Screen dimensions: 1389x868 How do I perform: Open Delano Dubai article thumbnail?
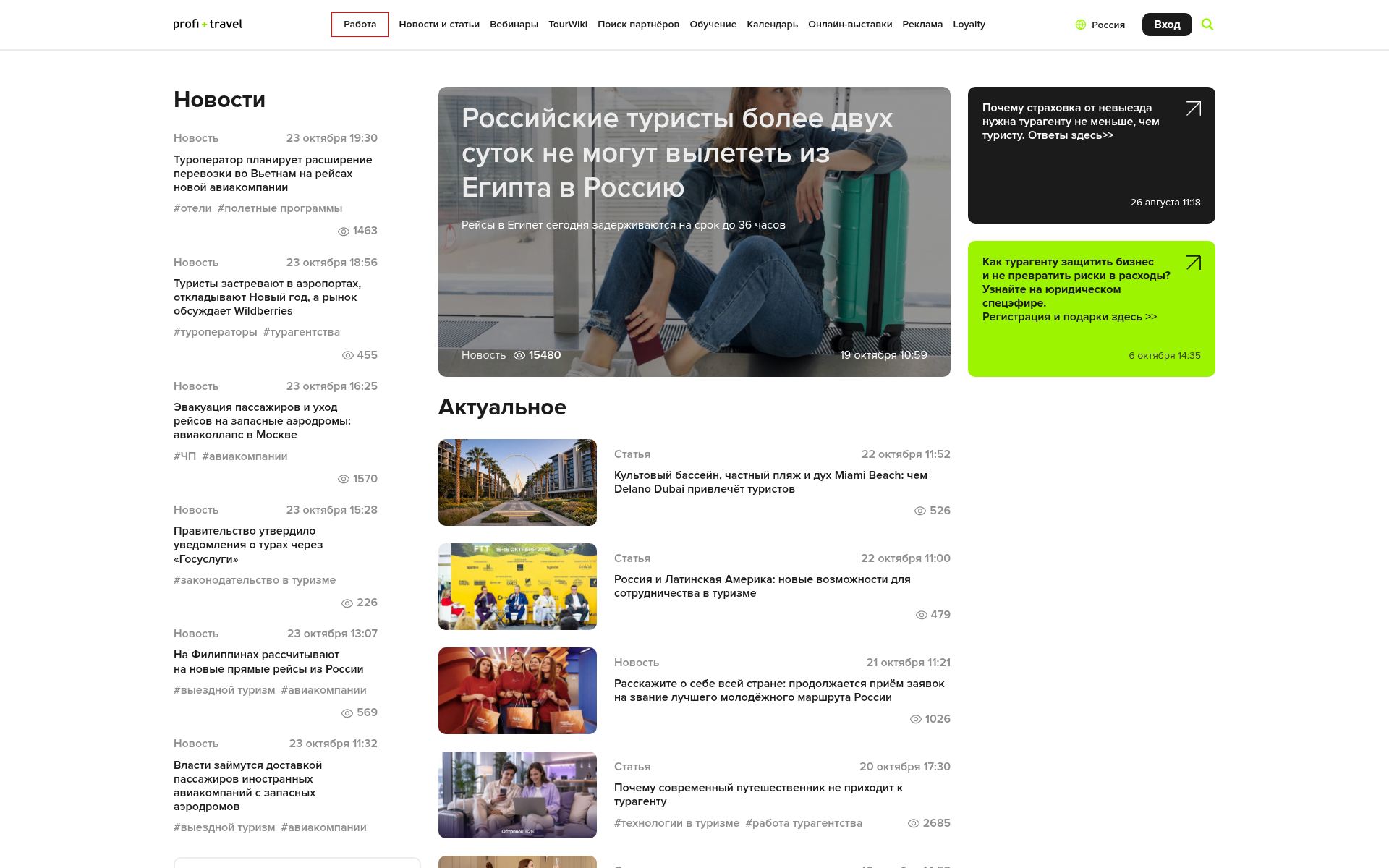[x=517, y=482]
